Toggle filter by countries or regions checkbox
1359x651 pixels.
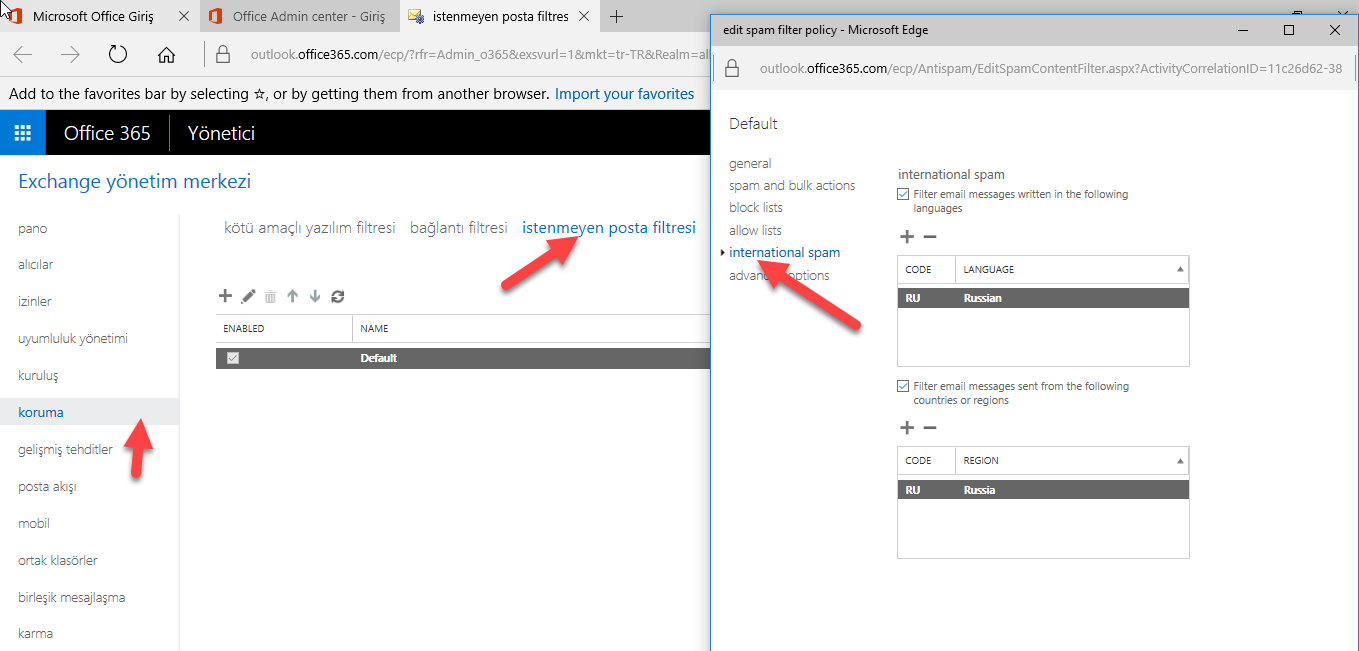(x=903, y=386)
